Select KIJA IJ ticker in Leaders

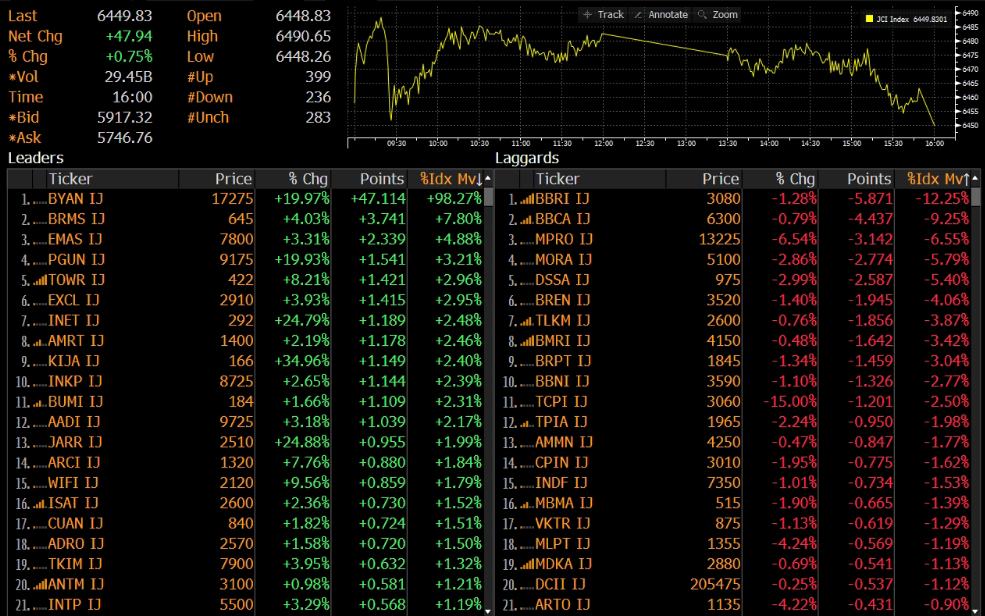[x=73, y=361]
